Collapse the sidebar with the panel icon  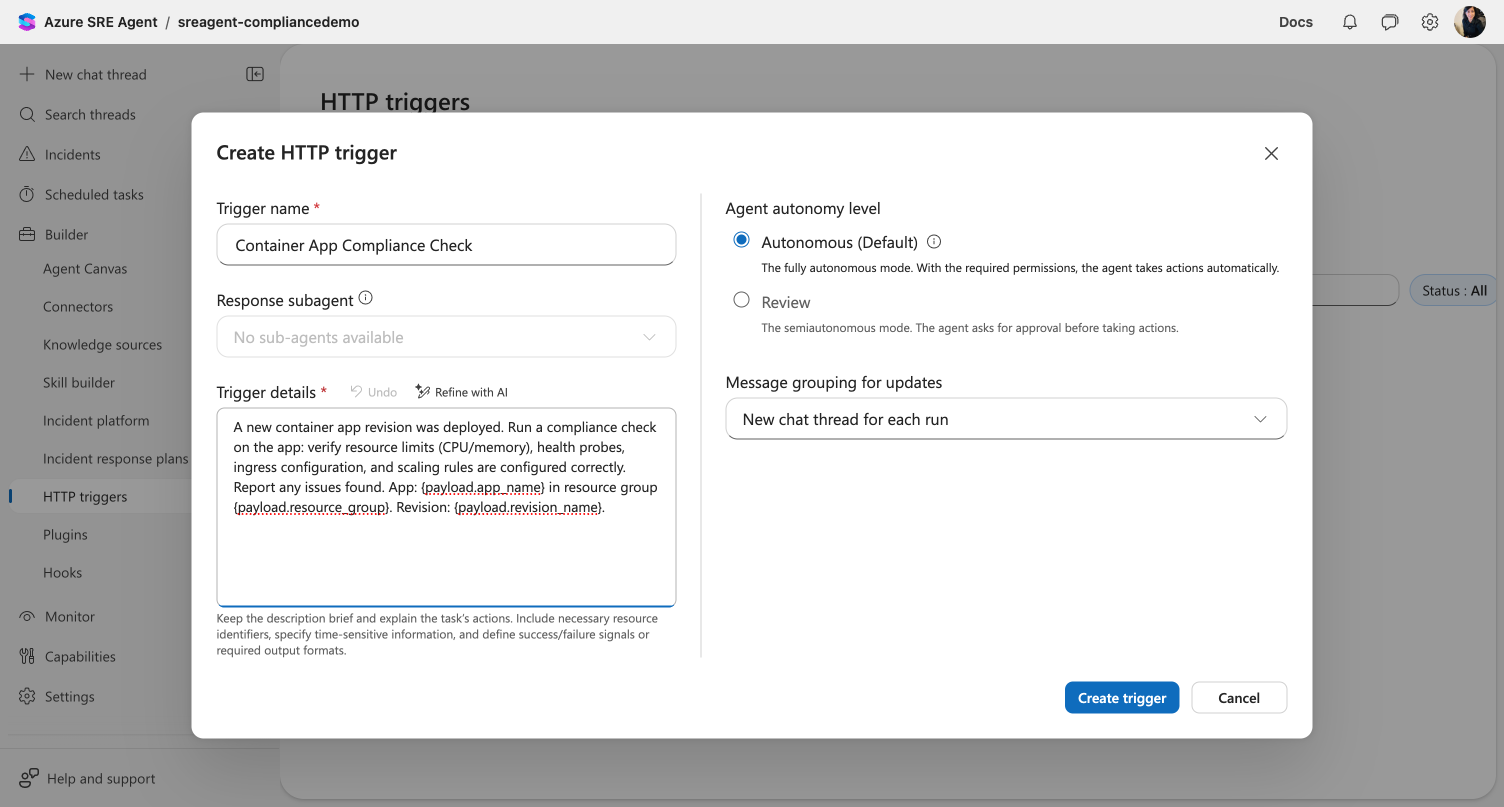[255, 74]
